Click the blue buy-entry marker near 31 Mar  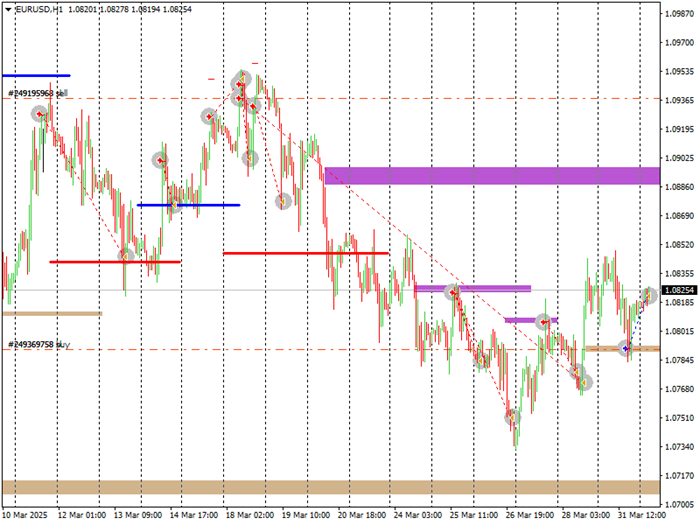[626, 348]
